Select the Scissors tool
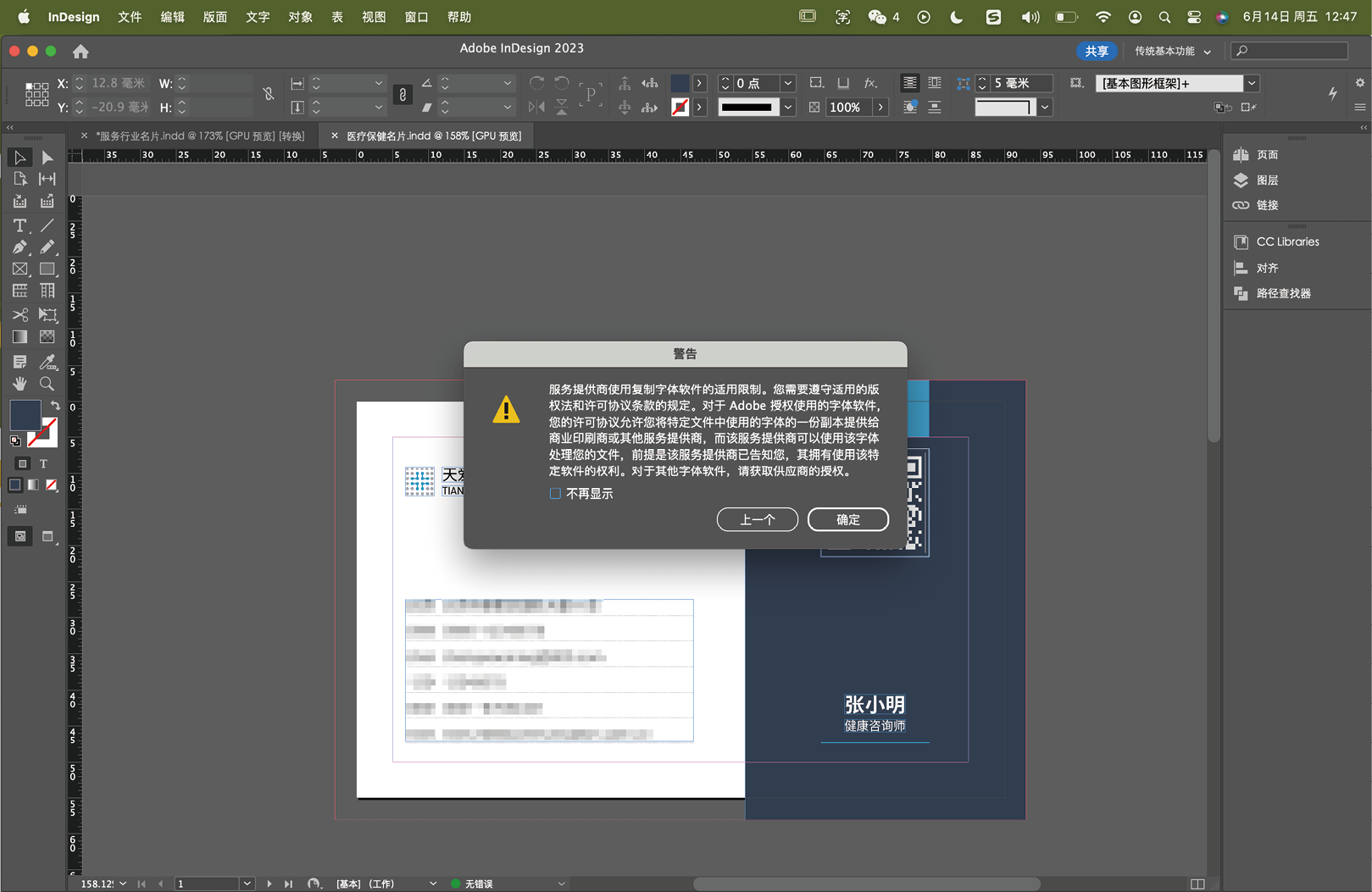 [x=19, y=315]
